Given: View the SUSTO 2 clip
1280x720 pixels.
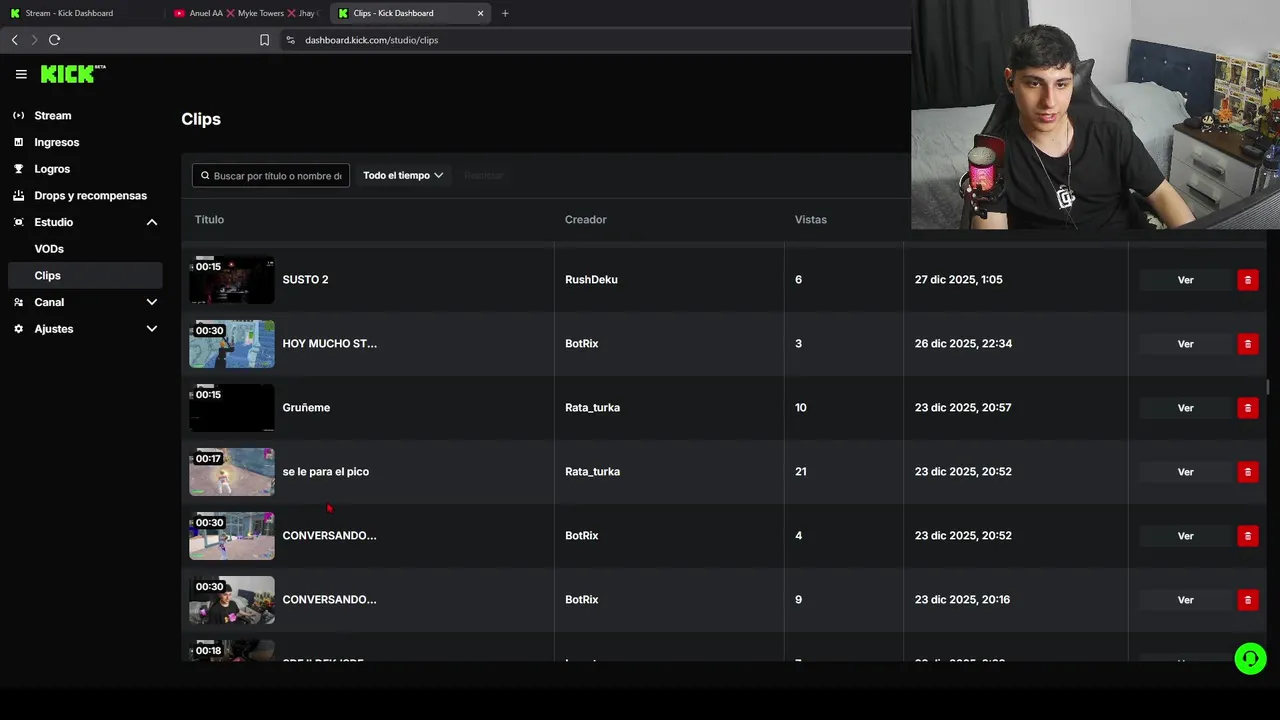Looking at the screenshot, I should tap(1185, 280).
